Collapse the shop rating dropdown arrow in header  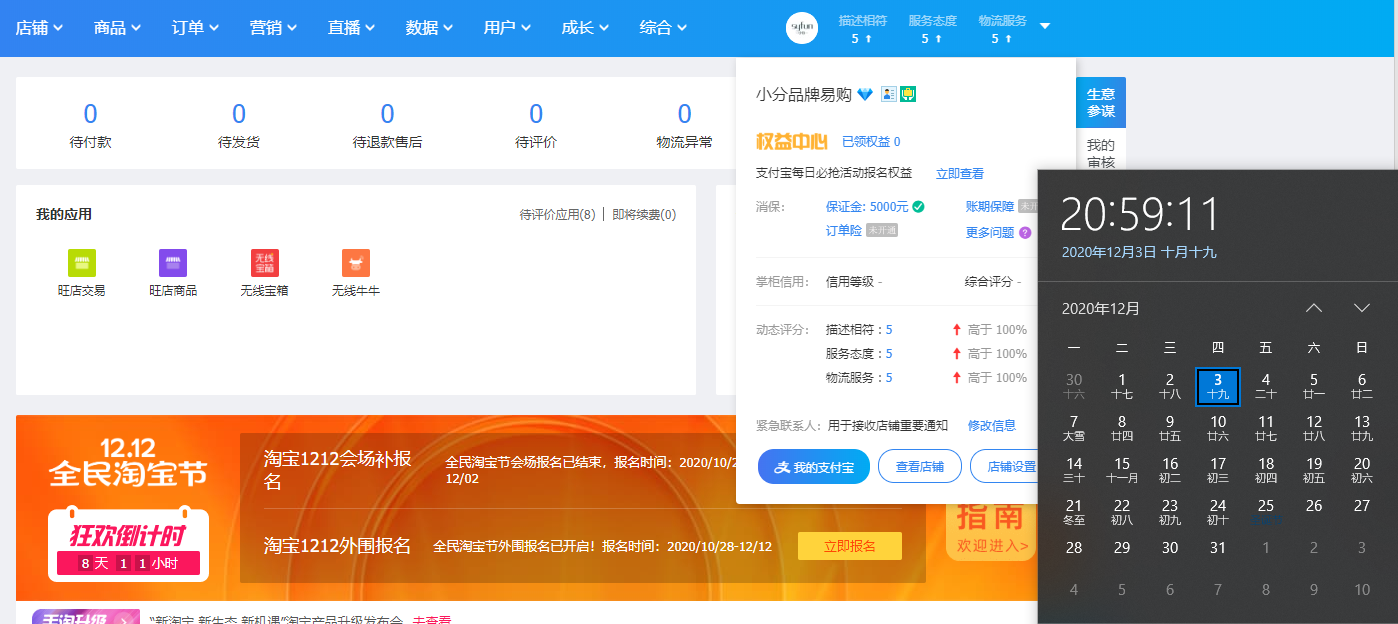1045,26
